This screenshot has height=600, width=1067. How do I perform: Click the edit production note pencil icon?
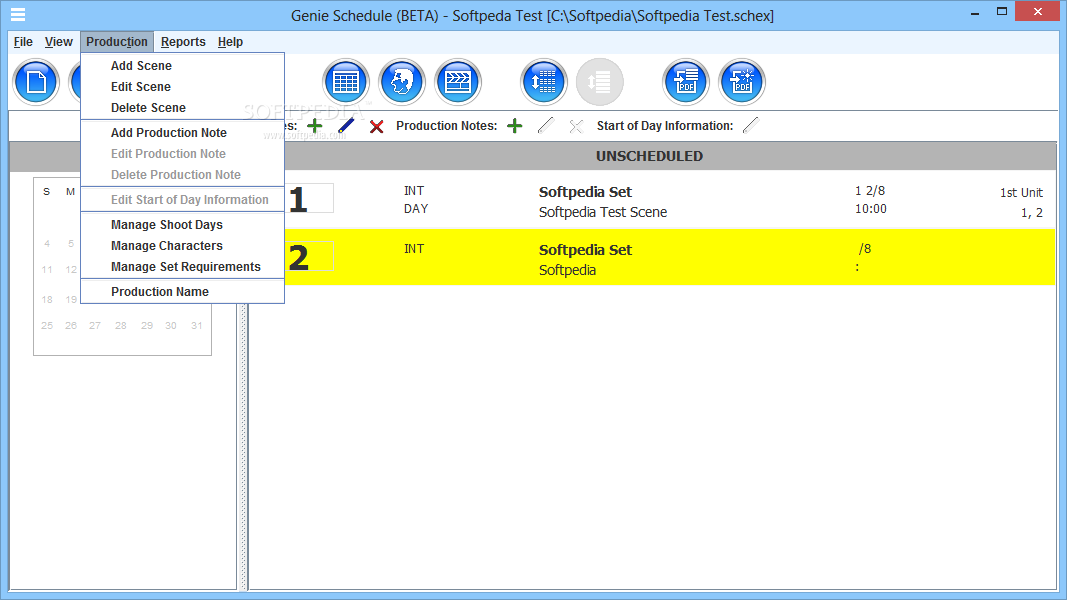[546, 125]
